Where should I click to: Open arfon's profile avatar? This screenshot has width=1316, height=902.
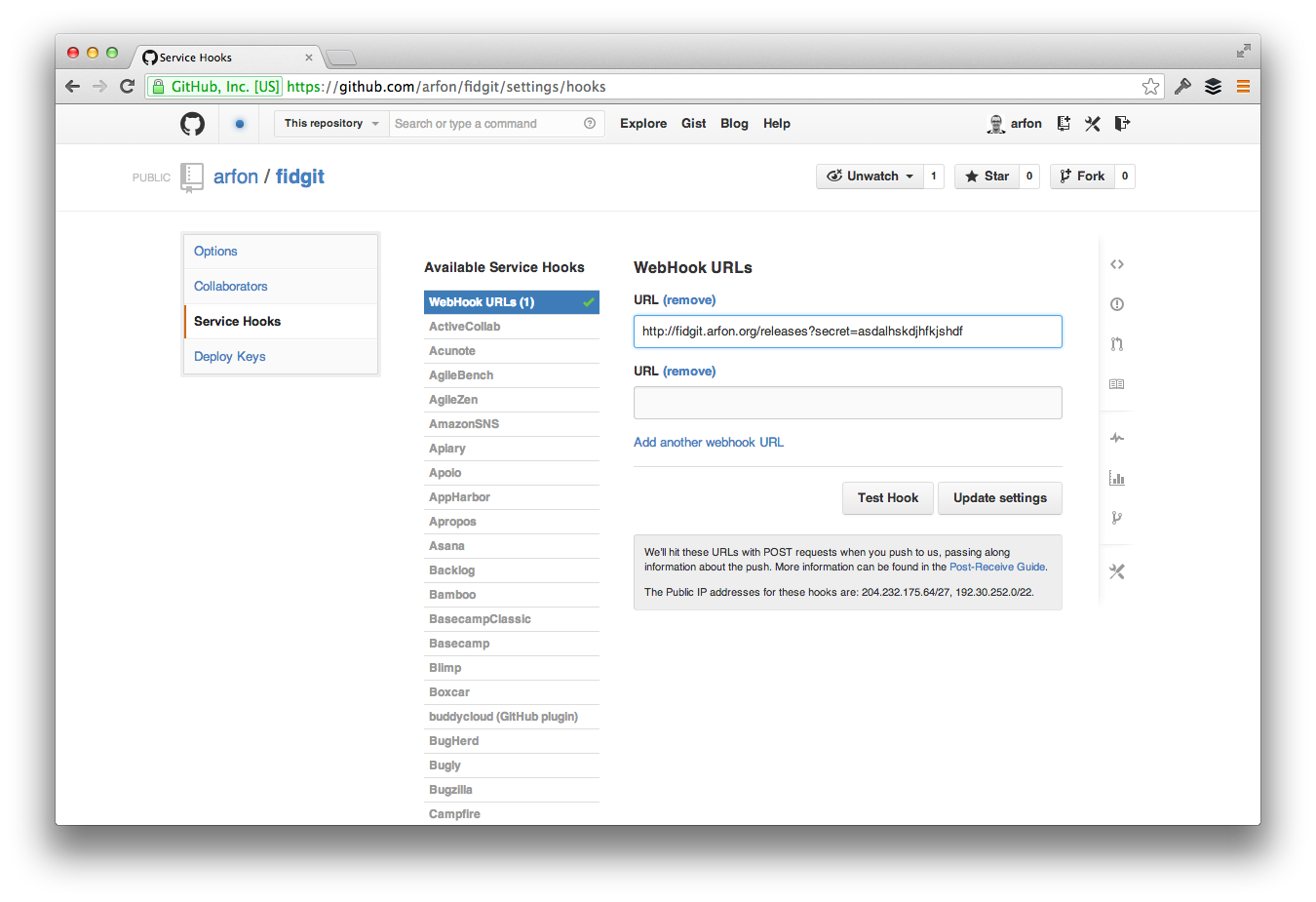[x=995, y=124]
